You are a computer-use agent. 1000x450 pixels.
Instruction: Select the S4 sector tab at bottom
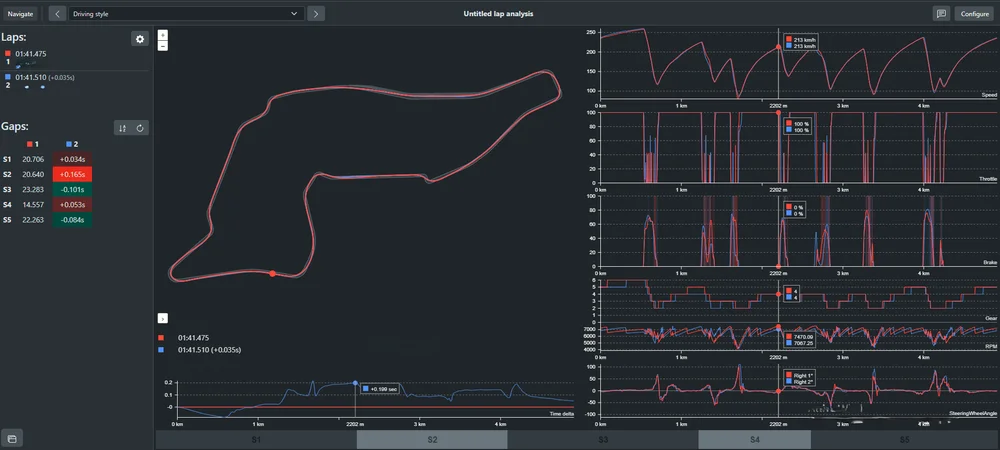(754, 440)
